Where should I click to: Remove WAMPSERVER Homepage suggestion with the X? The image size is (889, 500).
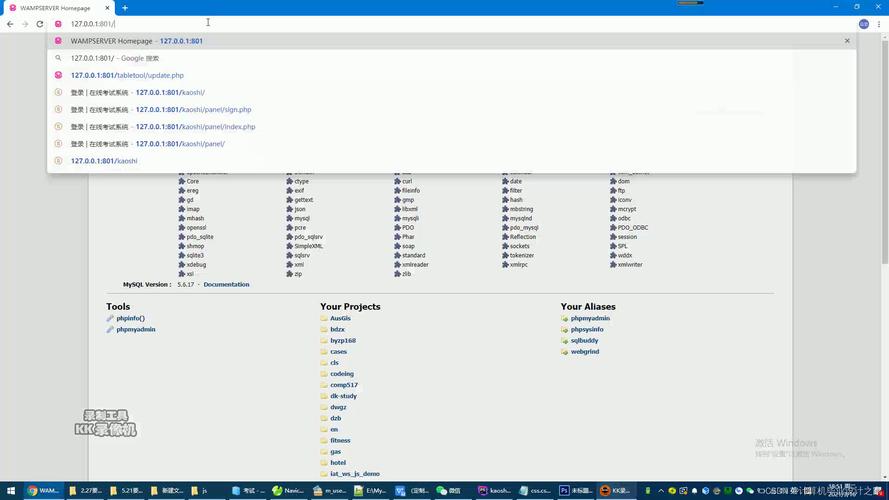coord(847,41)
